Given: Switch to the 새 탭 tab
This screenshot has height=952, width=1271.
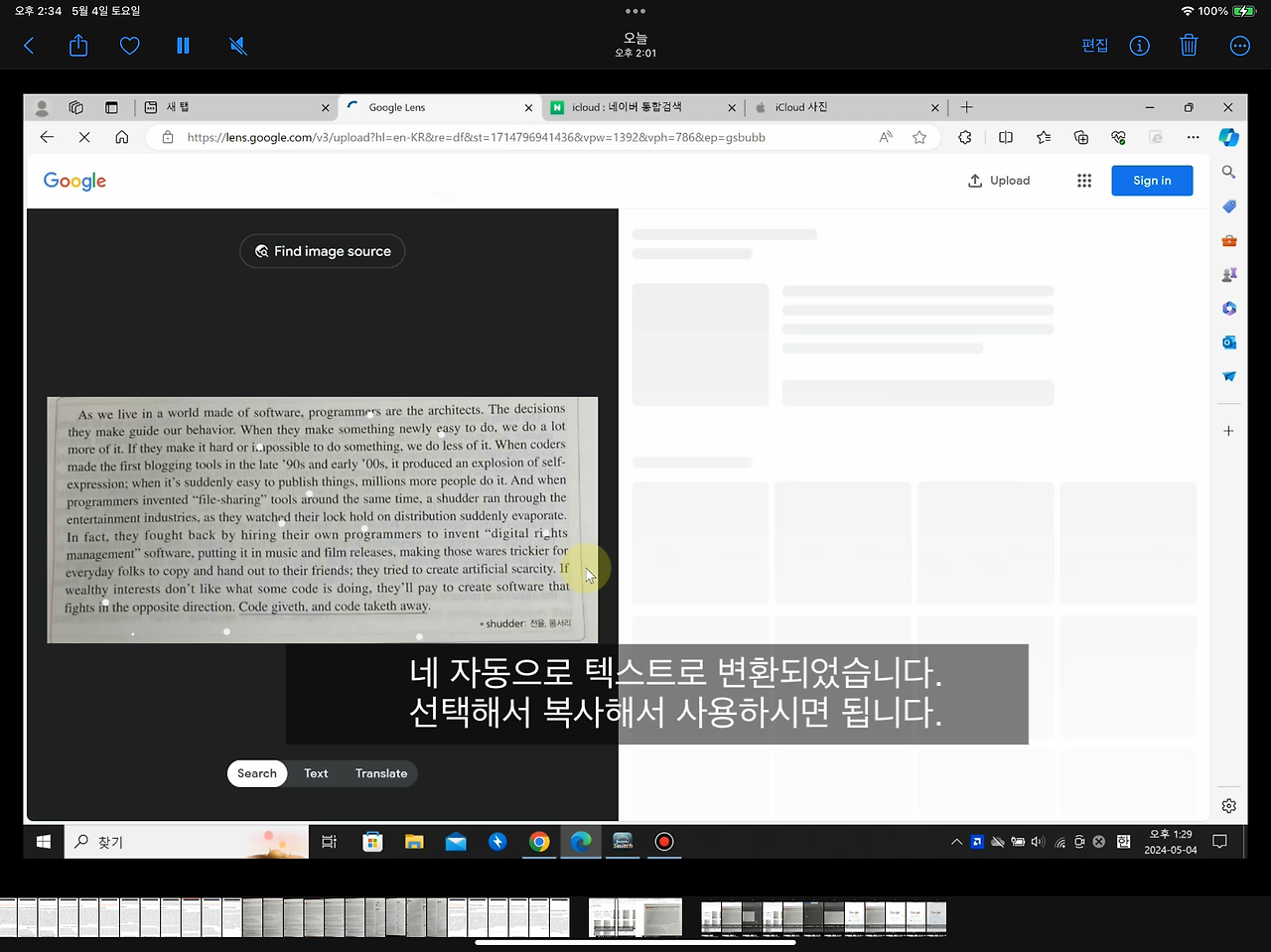Looking at the screenshot, I should coord(235,107).
